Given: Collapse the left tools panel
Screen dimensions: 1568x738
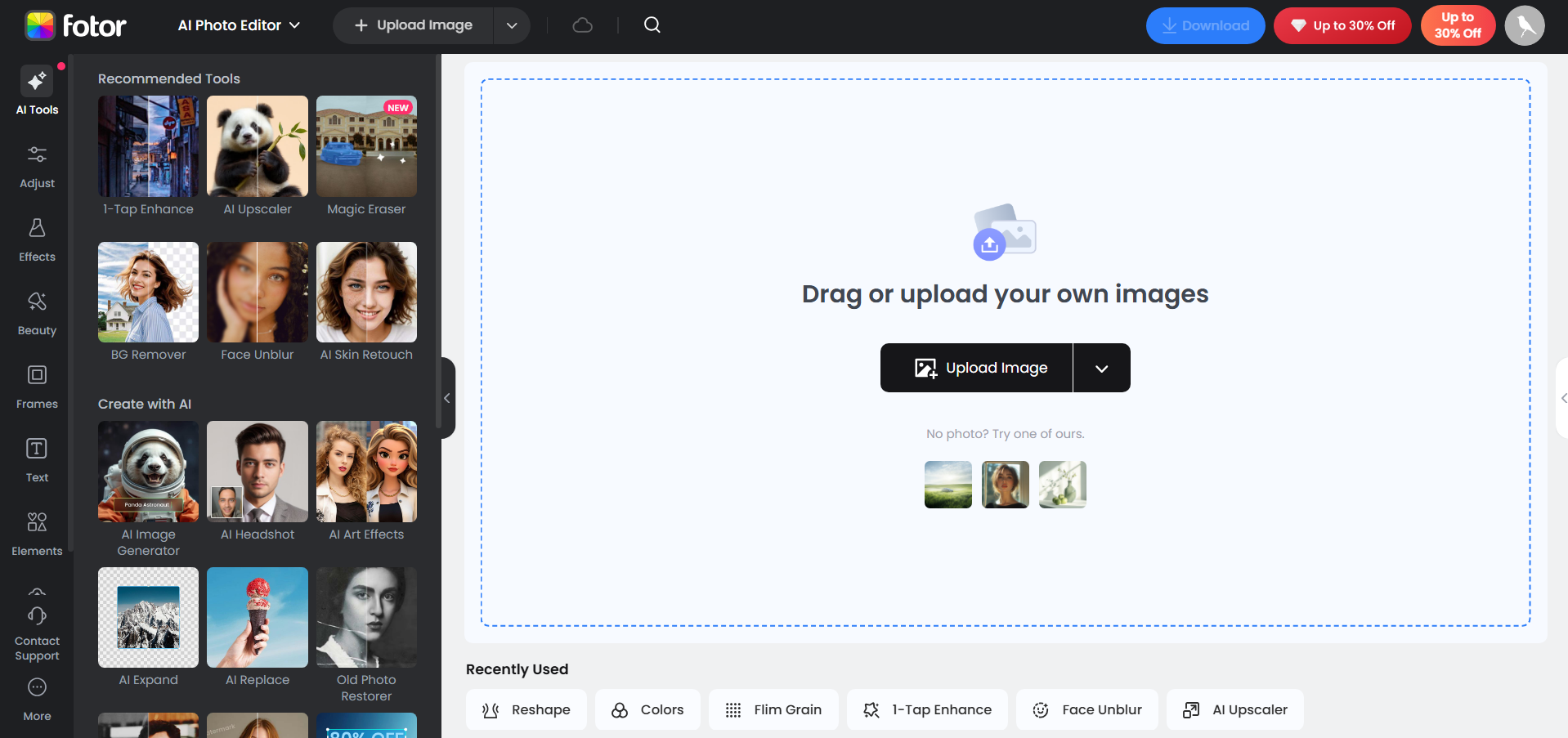Looking at the screenshot, I should 447,398.
